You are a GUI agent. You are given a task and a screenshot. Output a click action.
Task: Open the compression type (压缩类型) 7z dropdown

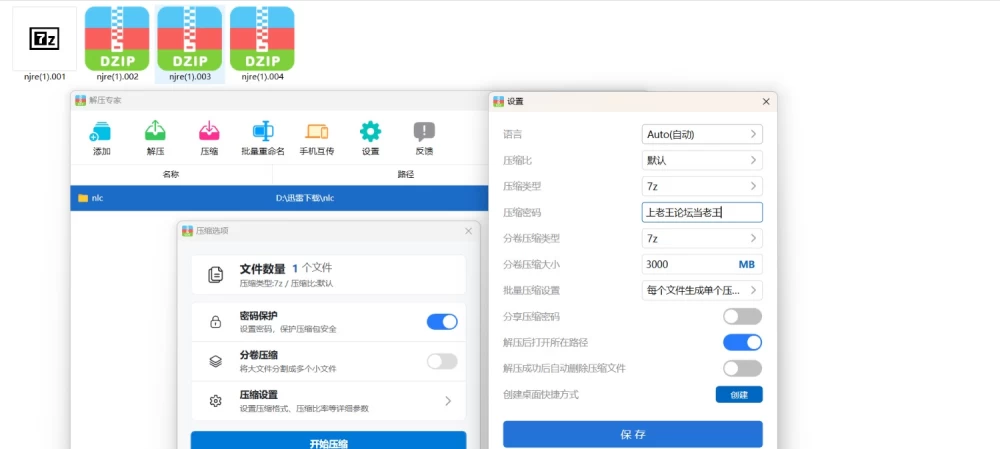coord(702,186)
